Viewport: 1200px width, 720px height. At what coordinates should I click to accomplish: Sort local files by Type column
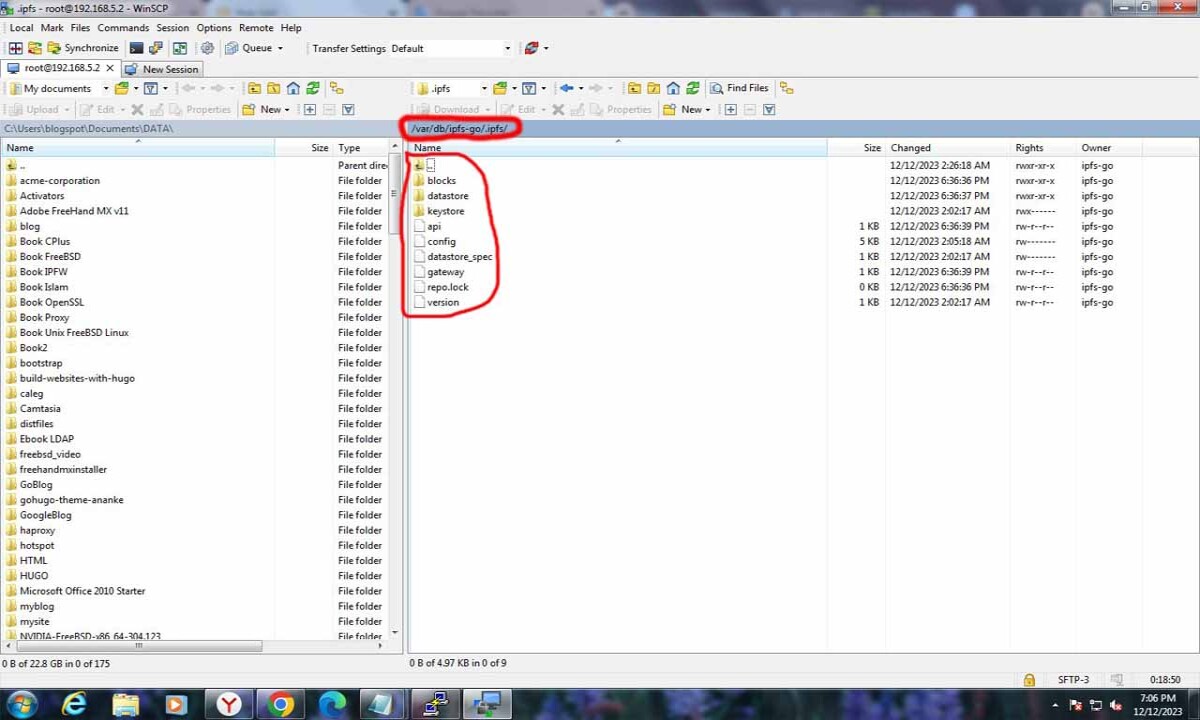coord(361,147)
